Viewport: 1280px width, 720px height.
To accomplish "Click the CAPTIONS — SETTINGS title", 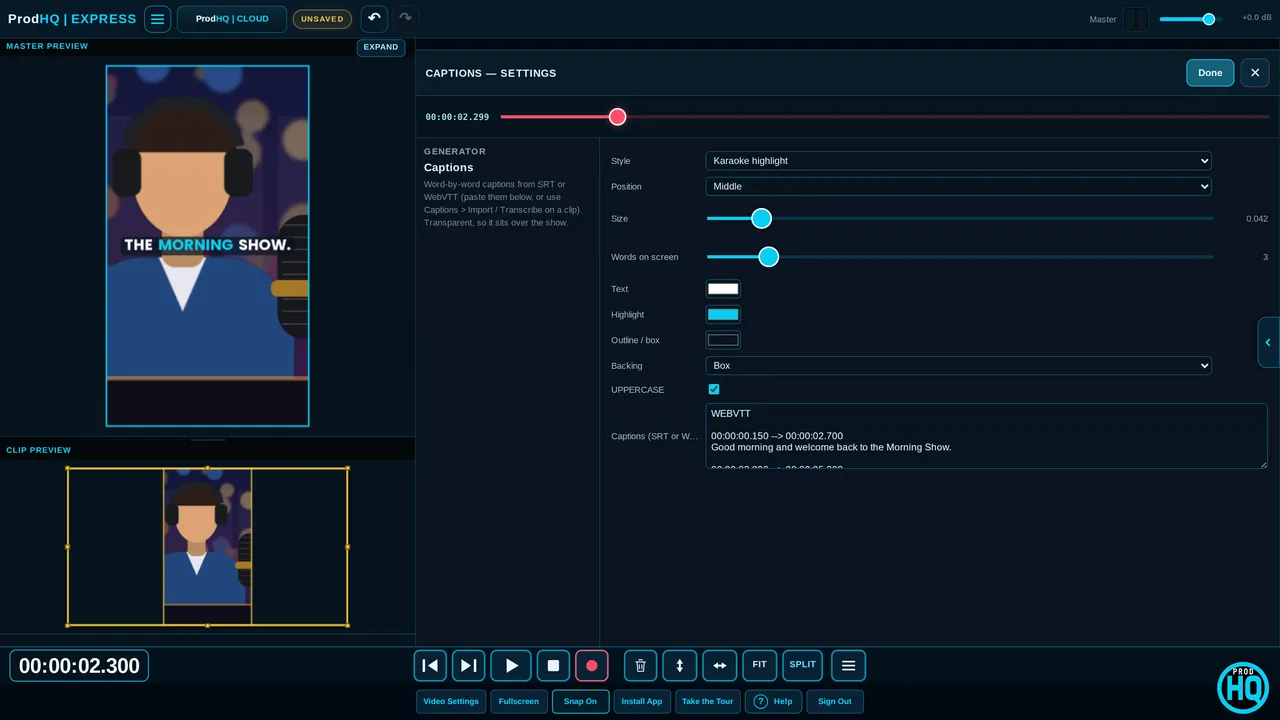I will (x=491, y=73).
